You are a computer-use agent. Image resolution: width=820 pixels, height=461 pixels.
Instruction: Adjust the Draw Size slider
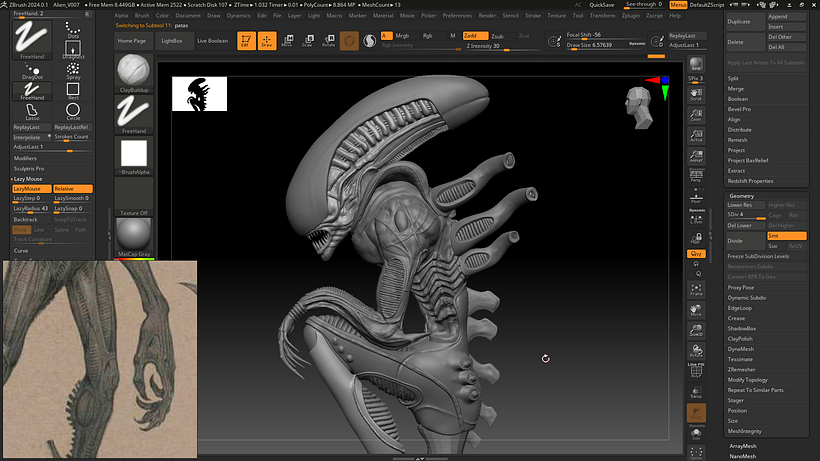(x=607, y=45)
